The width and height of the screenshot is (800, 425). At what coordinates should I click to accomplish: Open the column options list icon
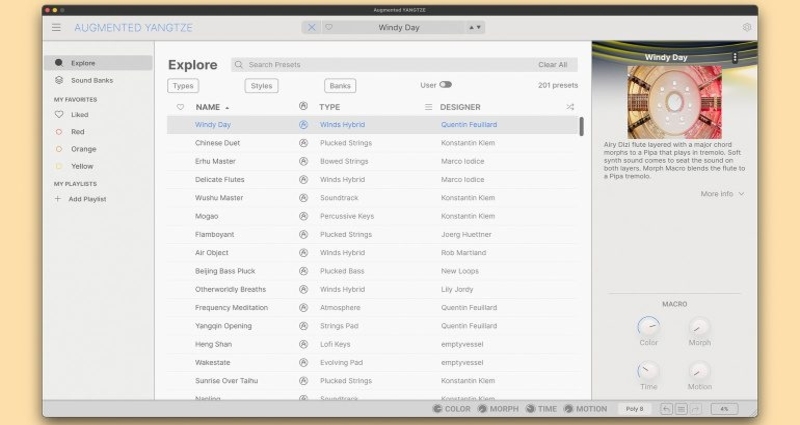click(x=429, y=107)
